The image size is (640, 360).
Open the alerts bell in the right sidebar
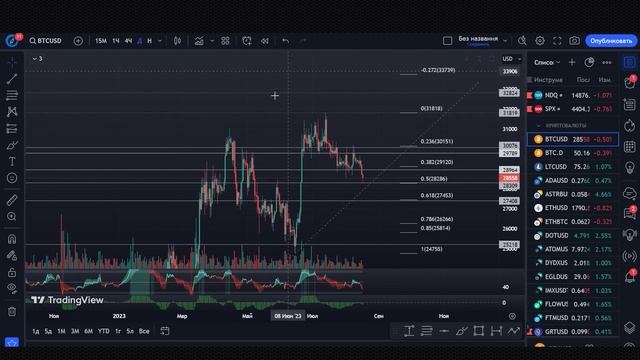point(629,277)
